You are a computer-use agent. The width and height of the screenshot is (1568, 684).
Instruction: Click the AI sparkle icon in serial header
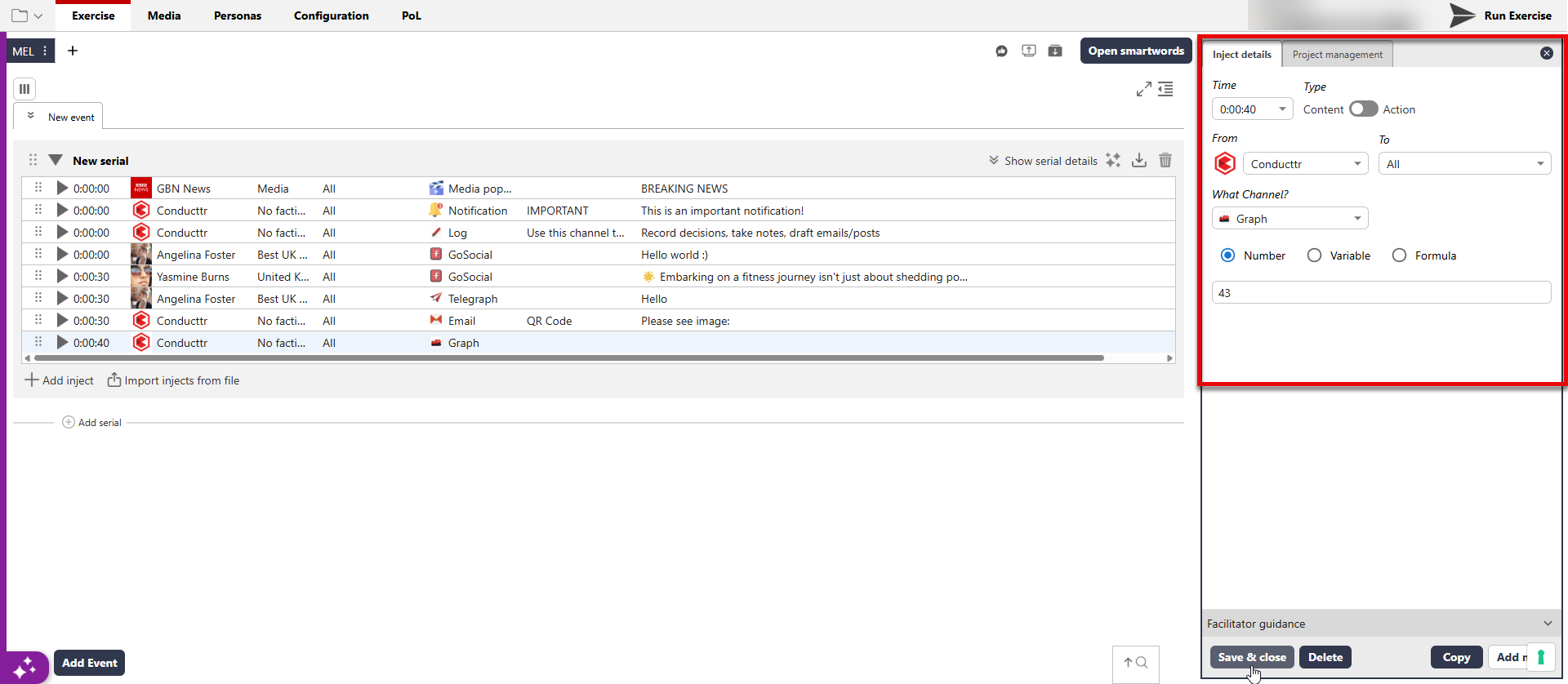[x=1113, y=161]
